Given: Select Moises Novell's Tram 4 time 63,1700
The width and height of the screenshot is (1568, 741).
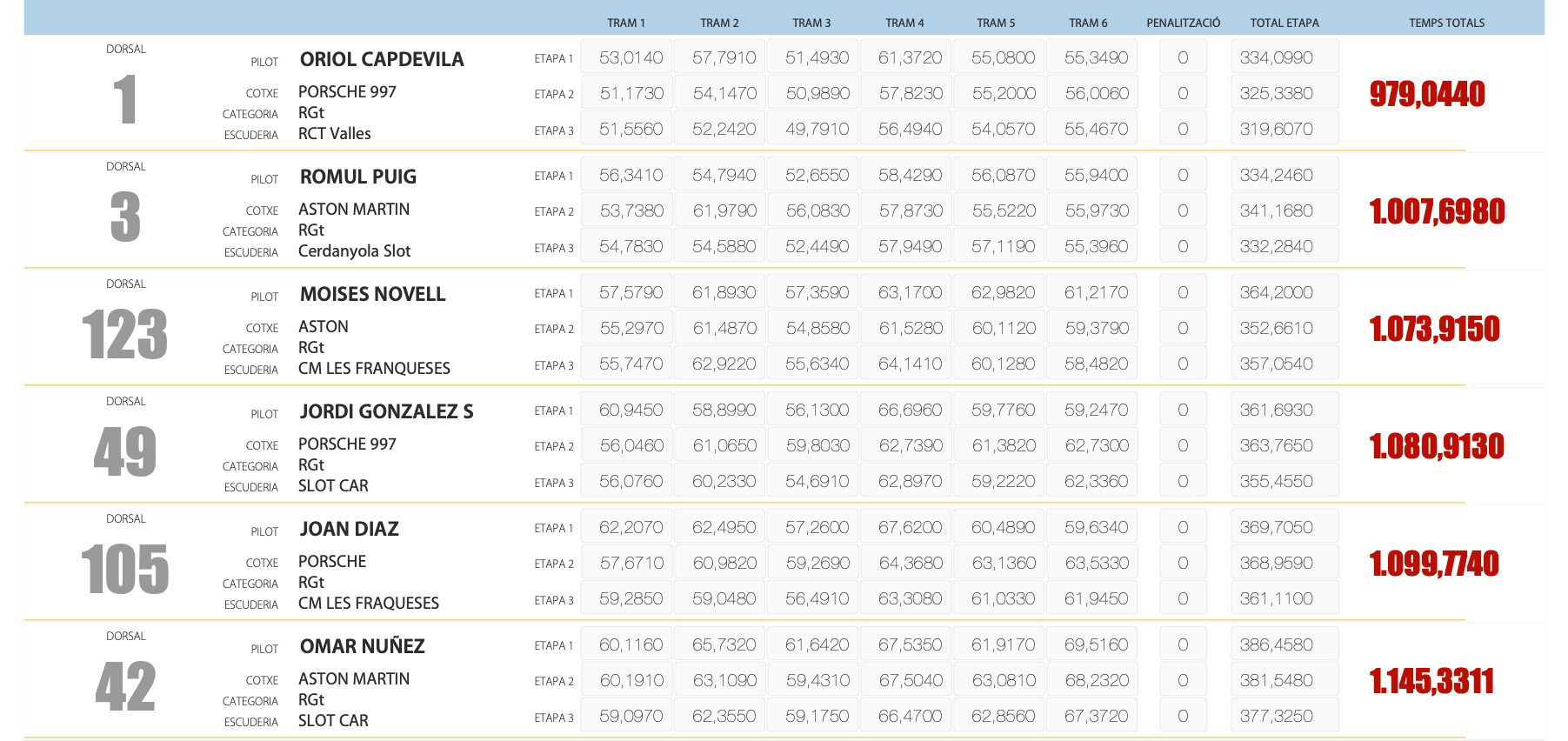Looking at the screenshot, I should pos(910,293).
